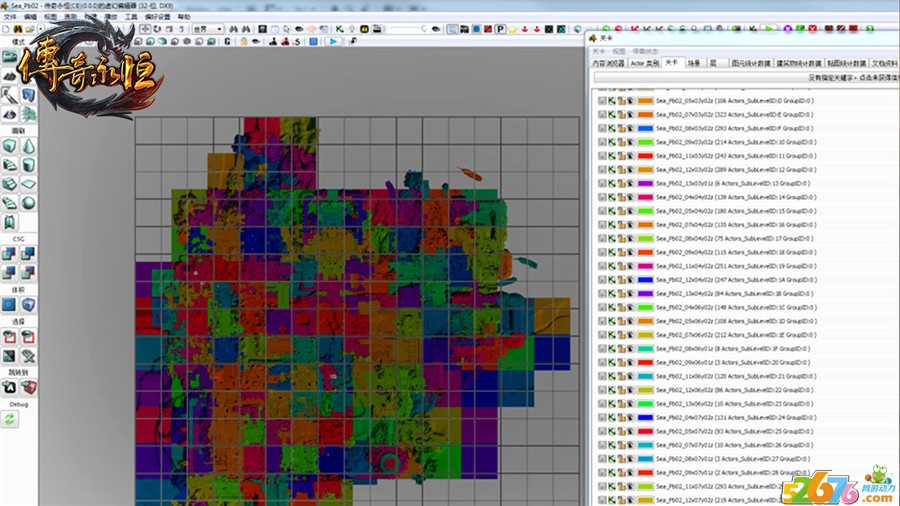The height and width of the screenshot is (506, 900).
Task: Toggle lock on Sea_Pb02_04x04y02z level
Action: [x=621, y=197]
